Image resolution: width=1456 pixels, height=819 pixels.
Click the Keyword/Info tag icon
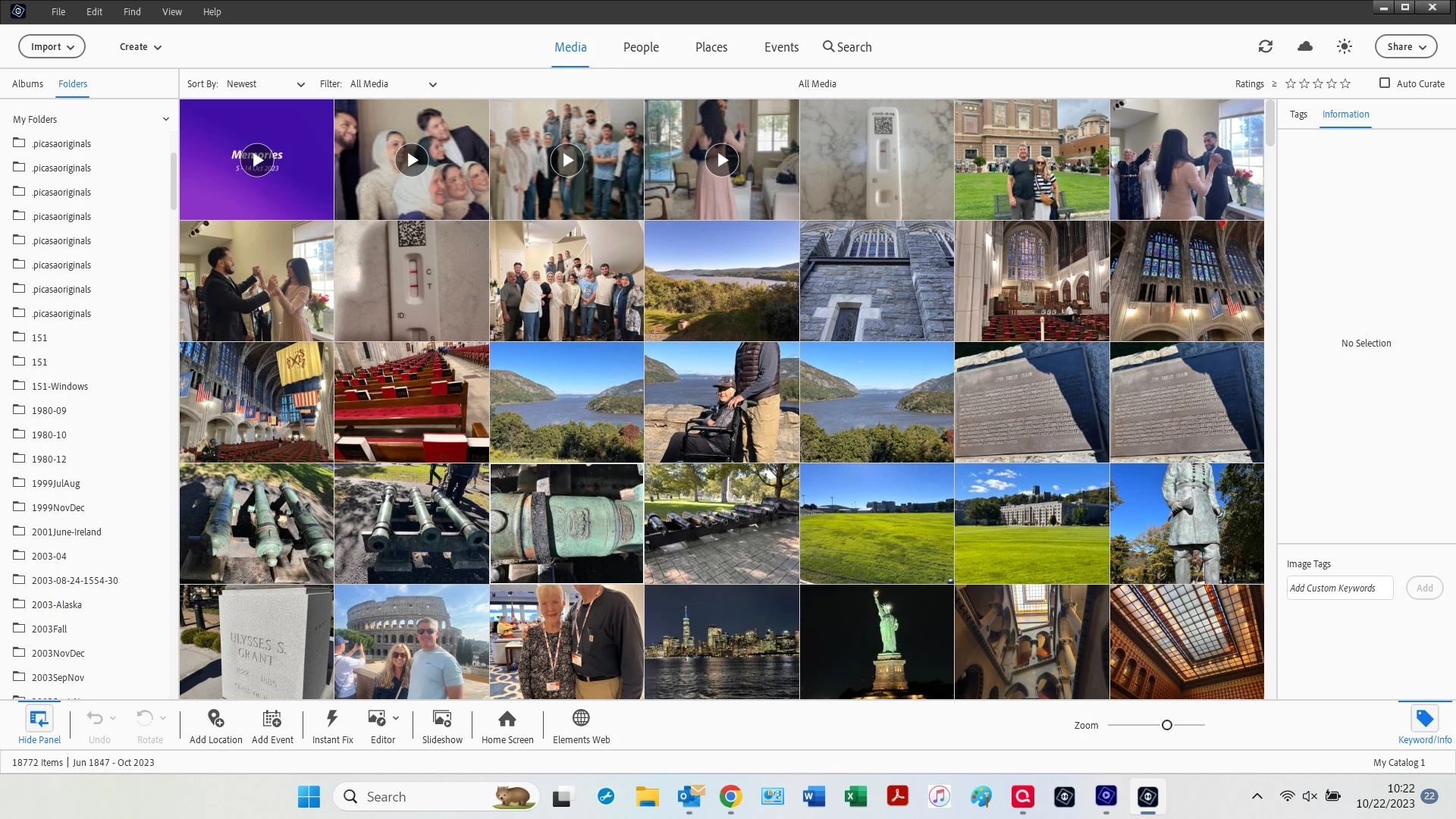[x=1424, y=719]
